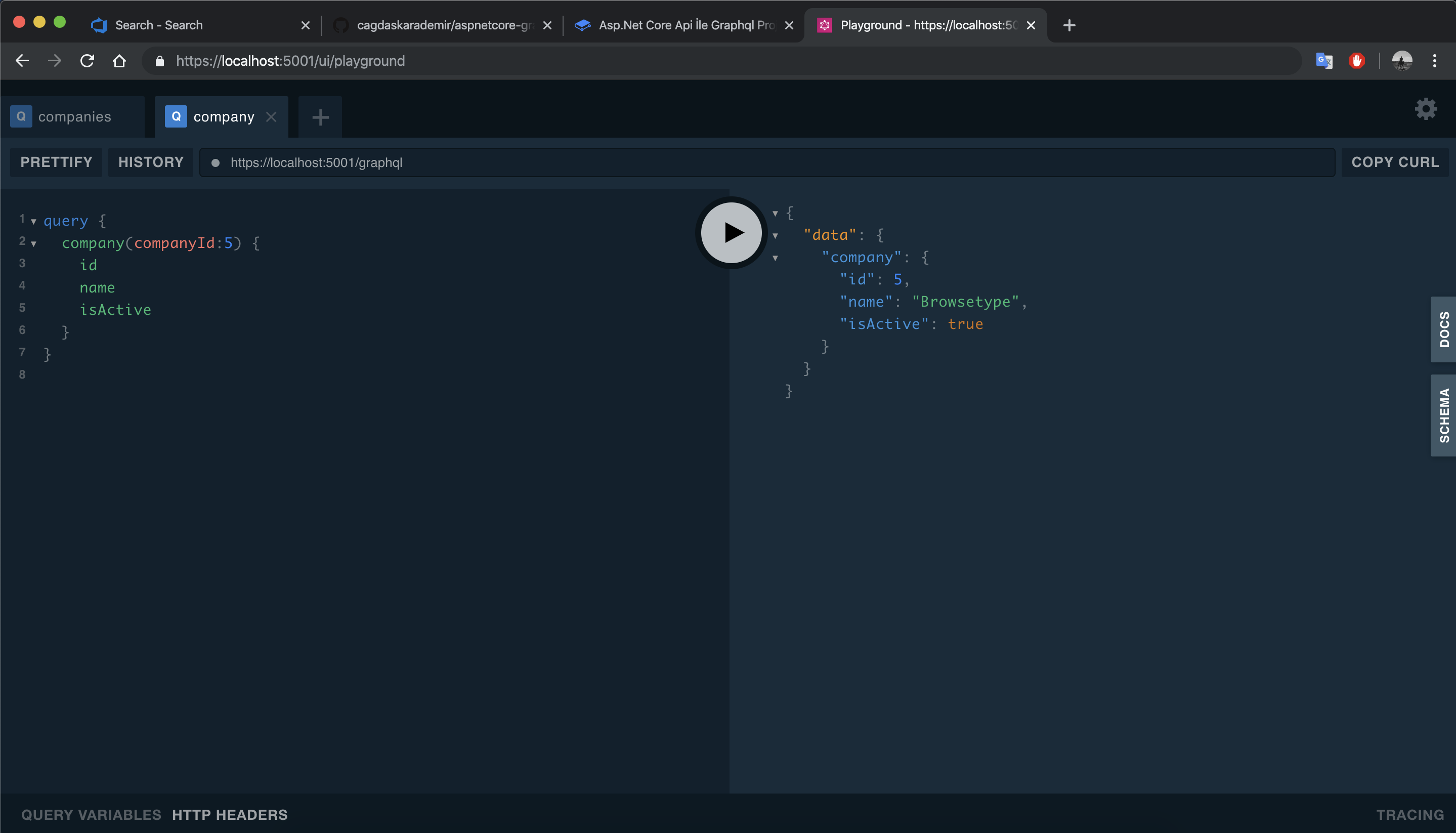1456x833 pixels.
Task: Click the GraphQL endpoint URL field
Action: coord(767,162)
